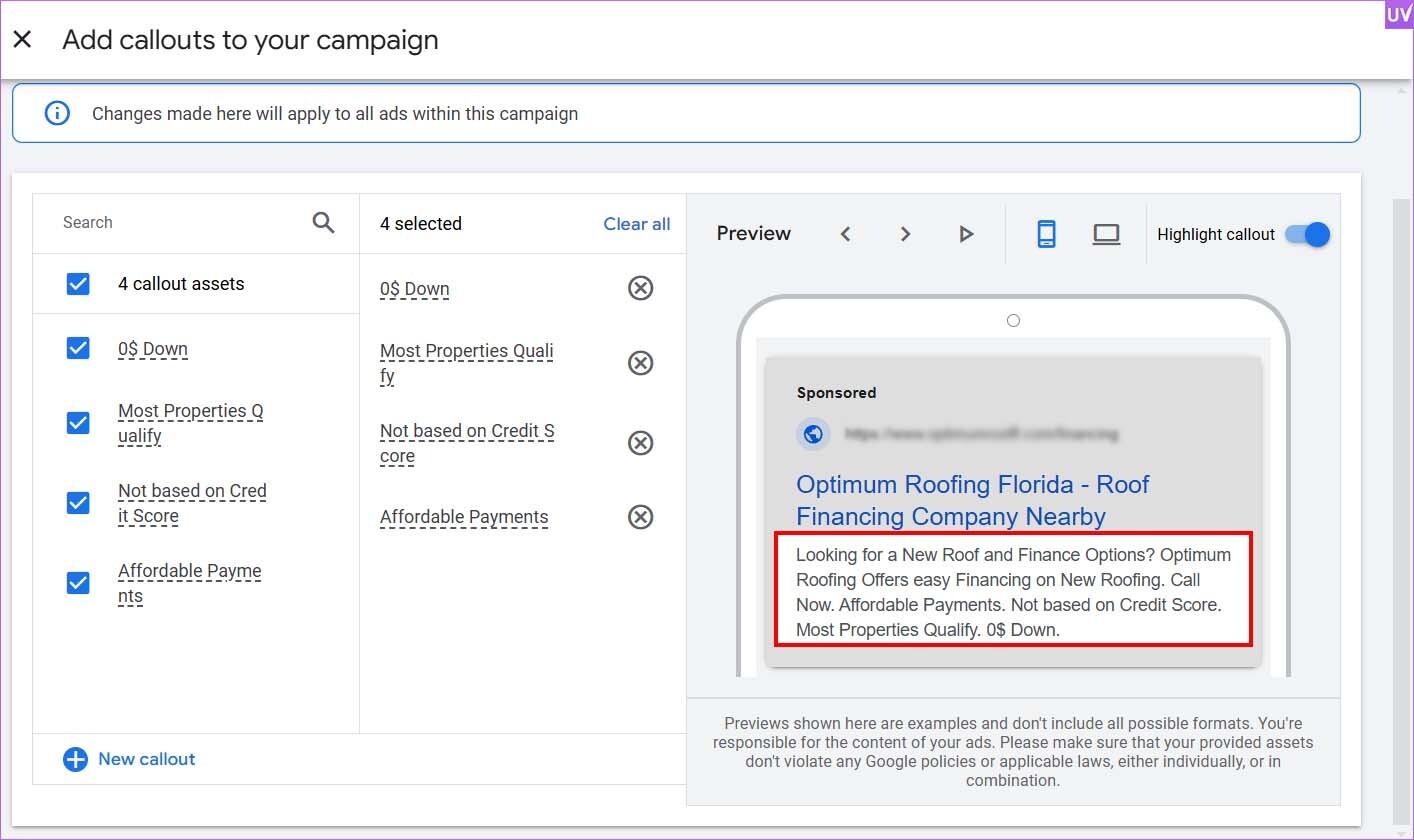Show the next preview example
Screen dimensions: 1414x840
click(905, 234)
